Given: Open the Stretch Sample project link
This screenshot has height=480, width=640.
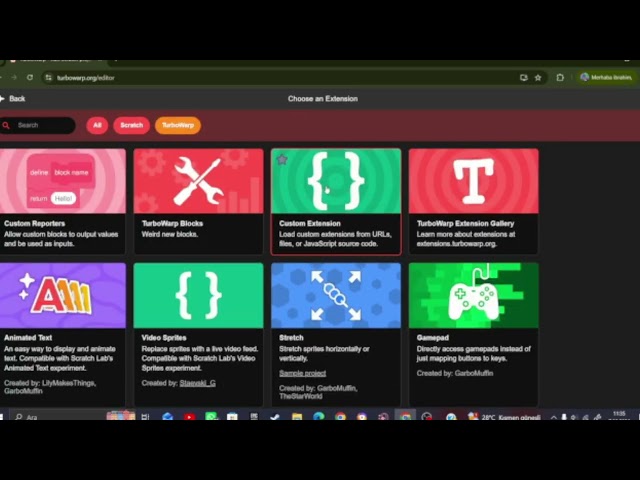Looking at the screenshot, I should click(x=302, y=373).
